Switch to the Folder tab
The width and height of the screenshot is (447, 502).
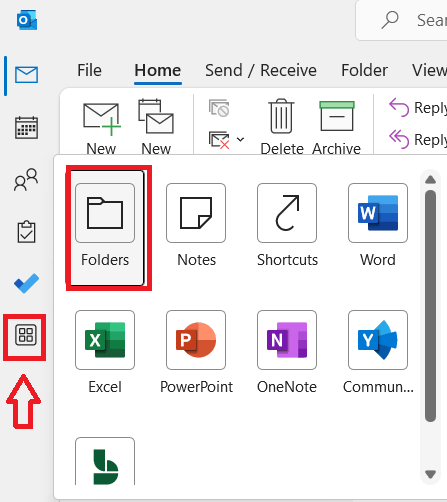[x=364, y=70]
